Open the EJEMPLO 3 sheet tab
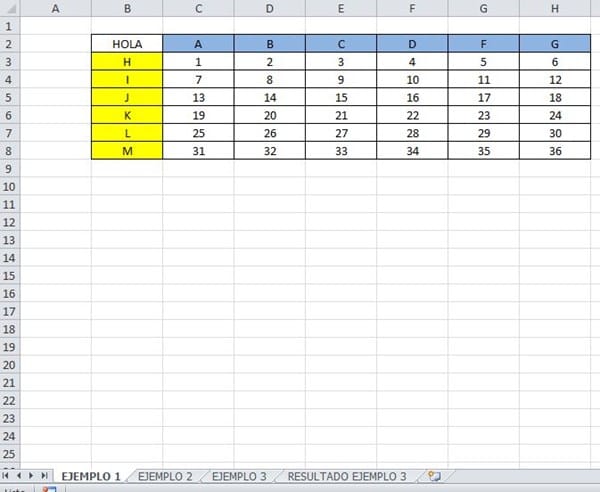 239,476
